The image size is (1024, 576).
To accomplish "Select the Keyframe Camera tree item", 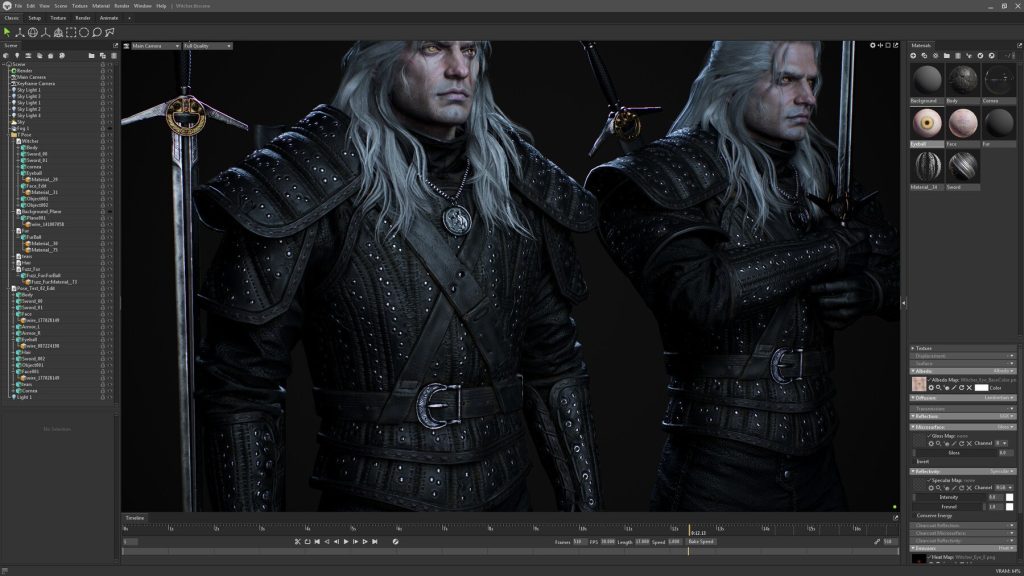I will point(36,84).
